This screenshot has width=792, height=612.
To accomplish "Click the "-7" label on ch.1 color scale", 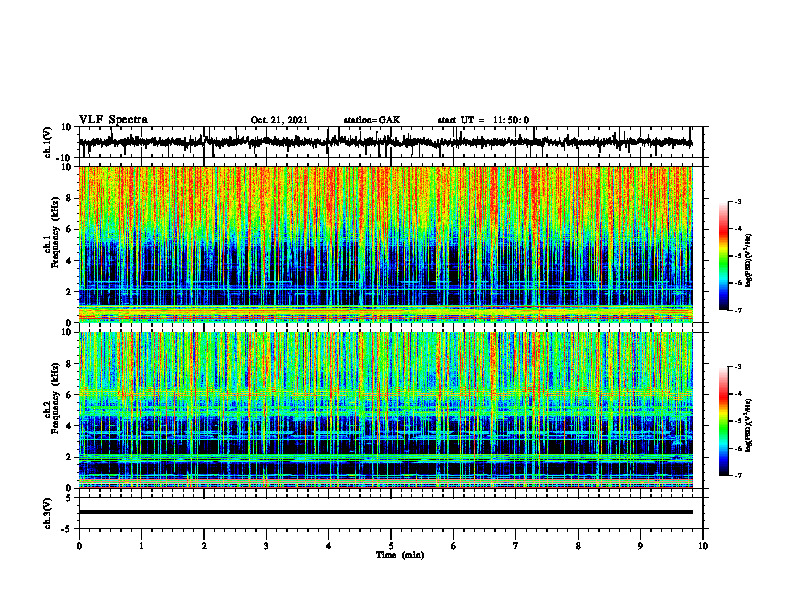I will 738,310.
